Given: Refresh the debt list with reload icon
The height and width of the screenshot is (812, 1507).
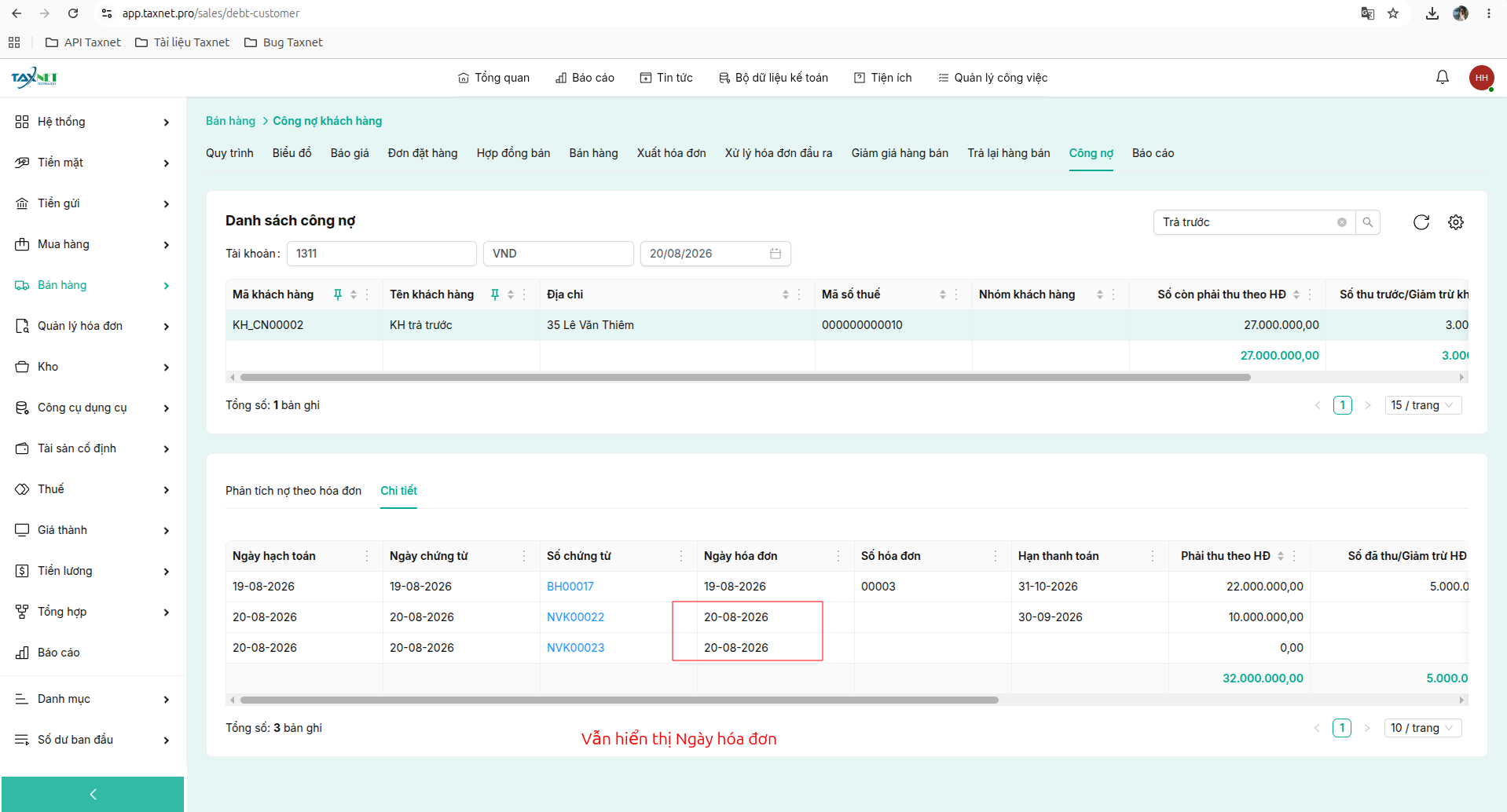Looking at the screenshot, I should click(x=1421, y=222).
